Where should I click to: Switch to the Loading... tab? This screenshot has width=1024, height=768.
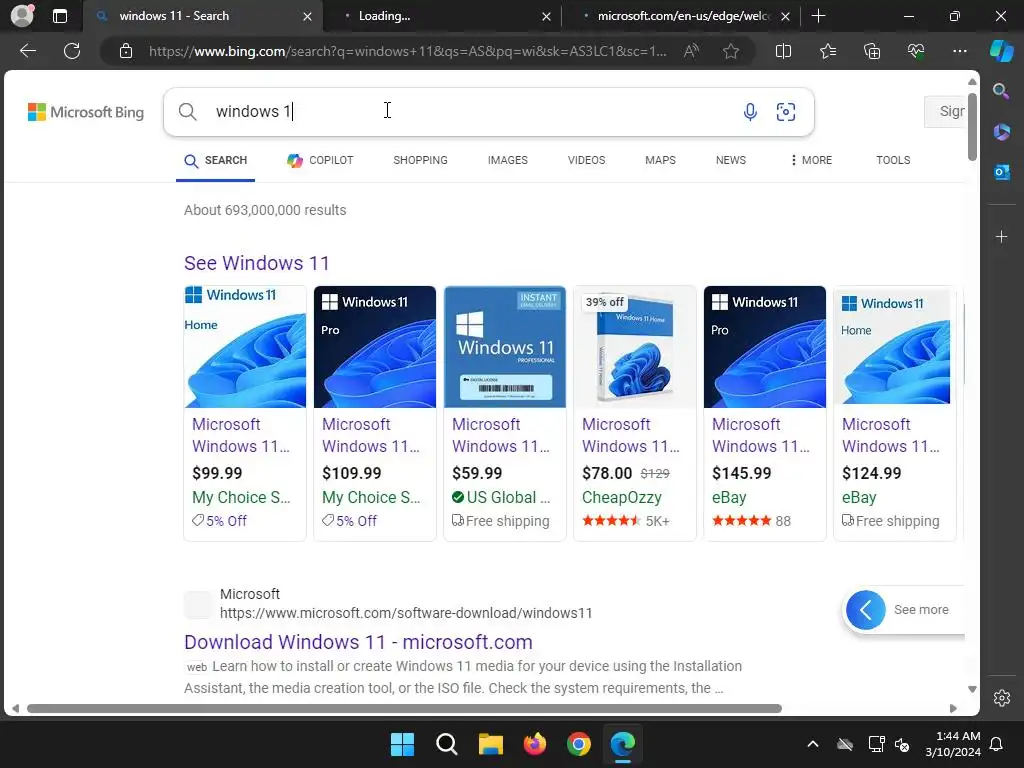click(441, 16)
